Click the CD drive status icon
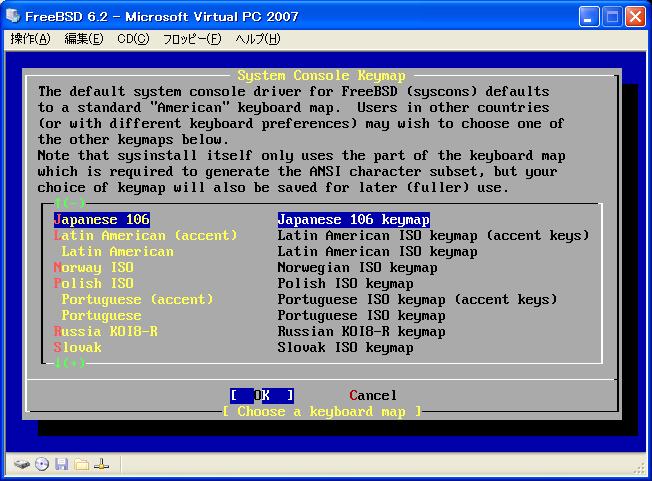 42,464
